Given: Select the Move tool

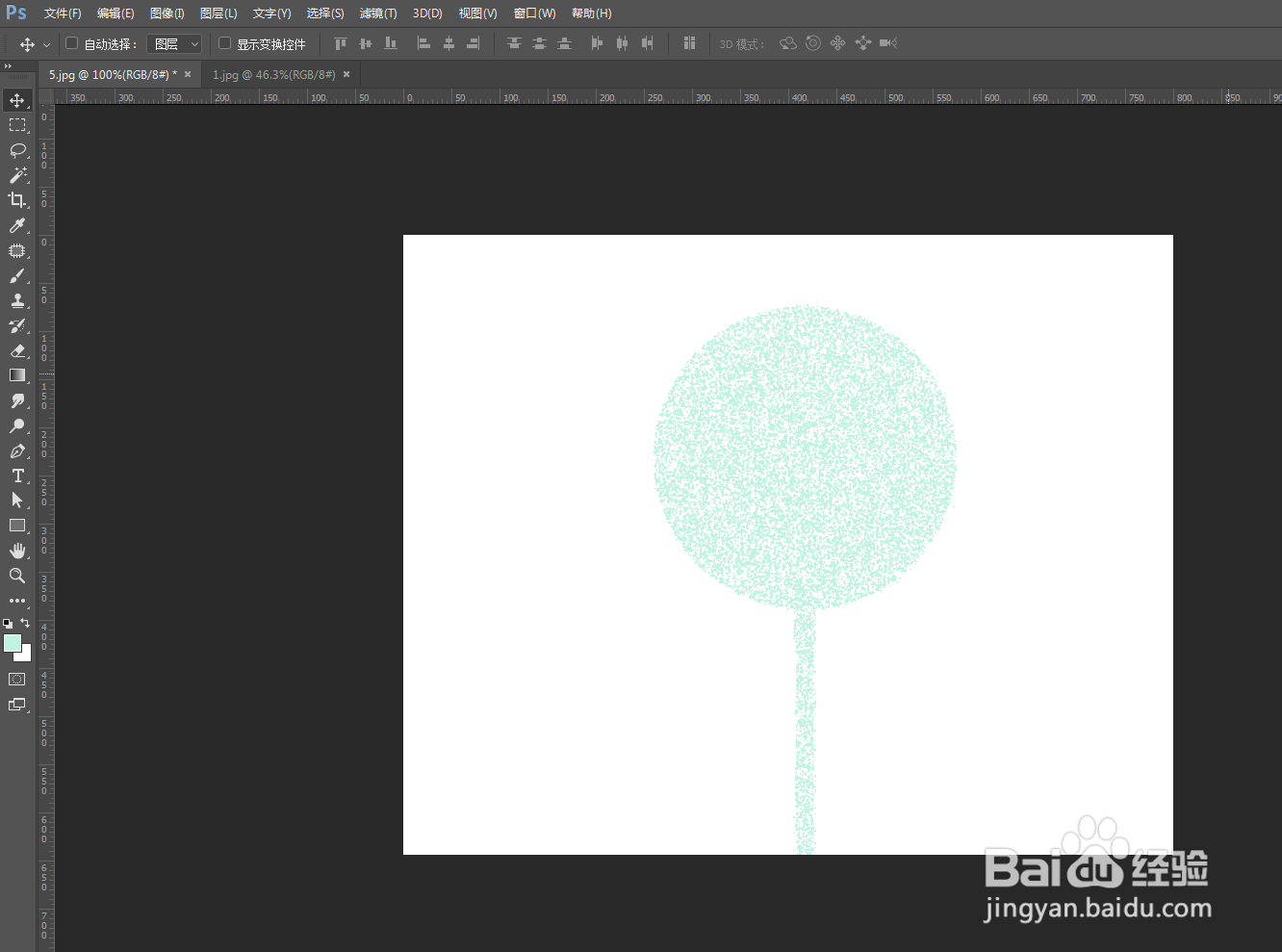Looking at the screenshot, I should pyautogui.click(x=17, y=100).
